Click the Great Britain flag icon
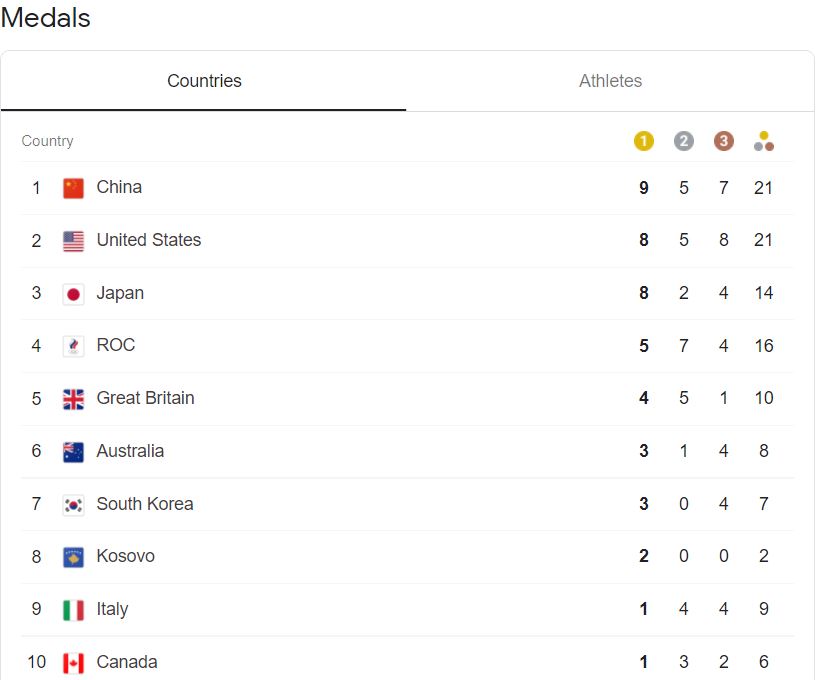 [x=73, y=399]
